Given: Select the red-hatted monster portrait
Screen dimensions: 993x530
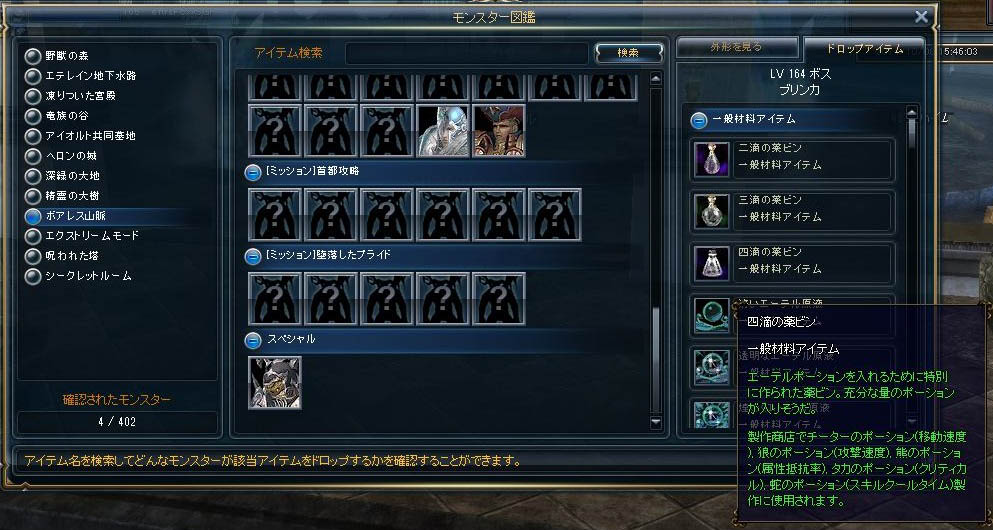Looking at the screenshot, I should pyautogui.click(x=498, y=131).
